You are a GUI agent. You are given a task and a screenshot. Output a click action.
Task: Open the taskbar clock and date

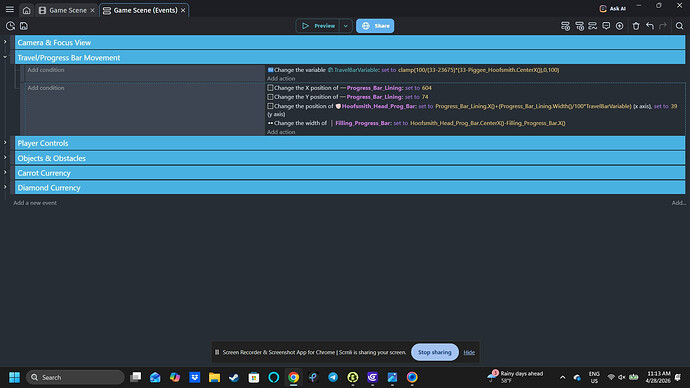tap(658, 377)
